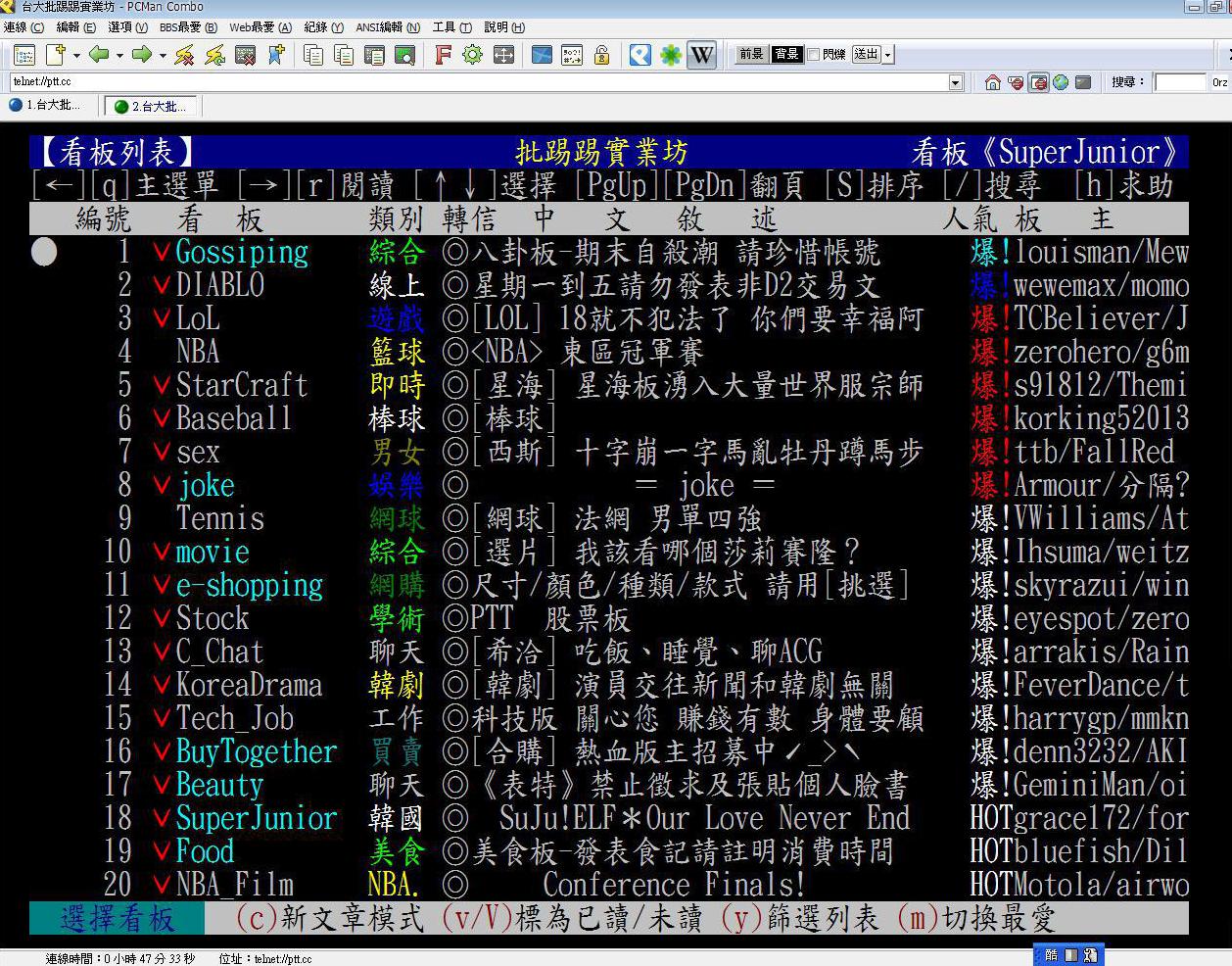Viewport: 1232px width, 966px height.
Task: Click the green forward arrow icon
Action: click(142, 55)
